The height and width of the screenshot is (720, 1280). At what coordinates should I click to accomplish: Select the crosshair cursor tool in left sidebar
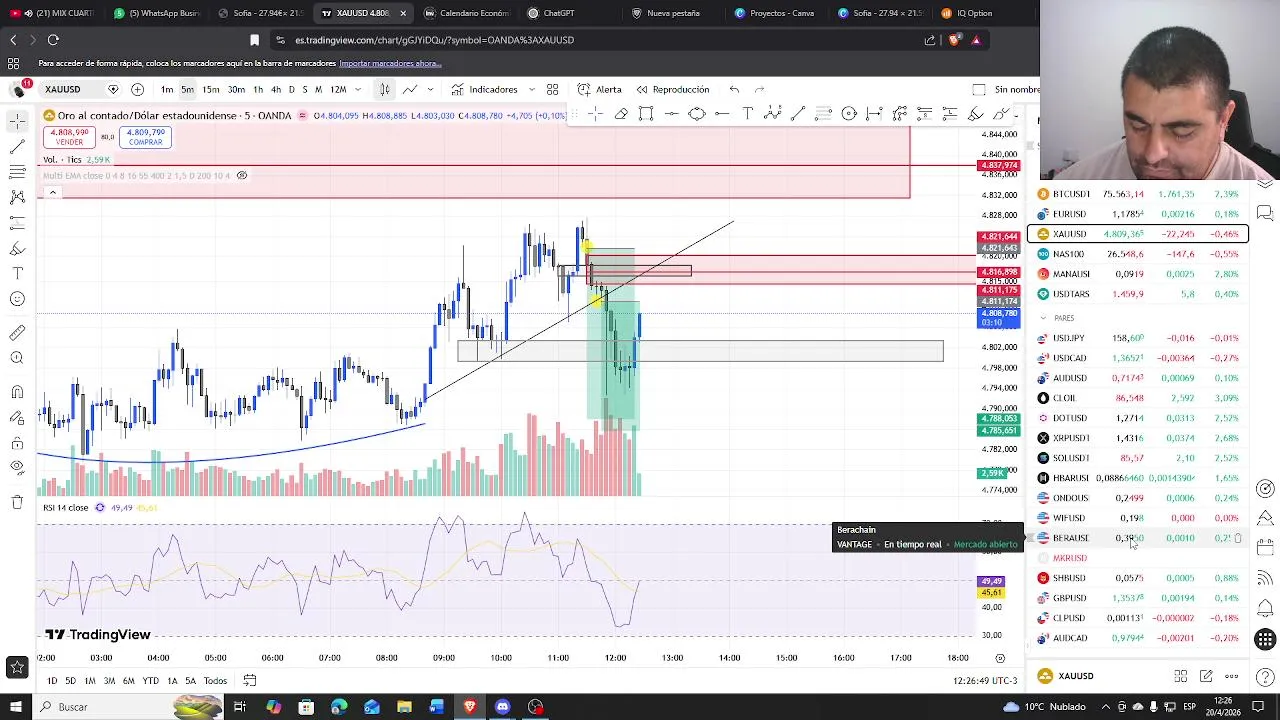click(17, 122)
